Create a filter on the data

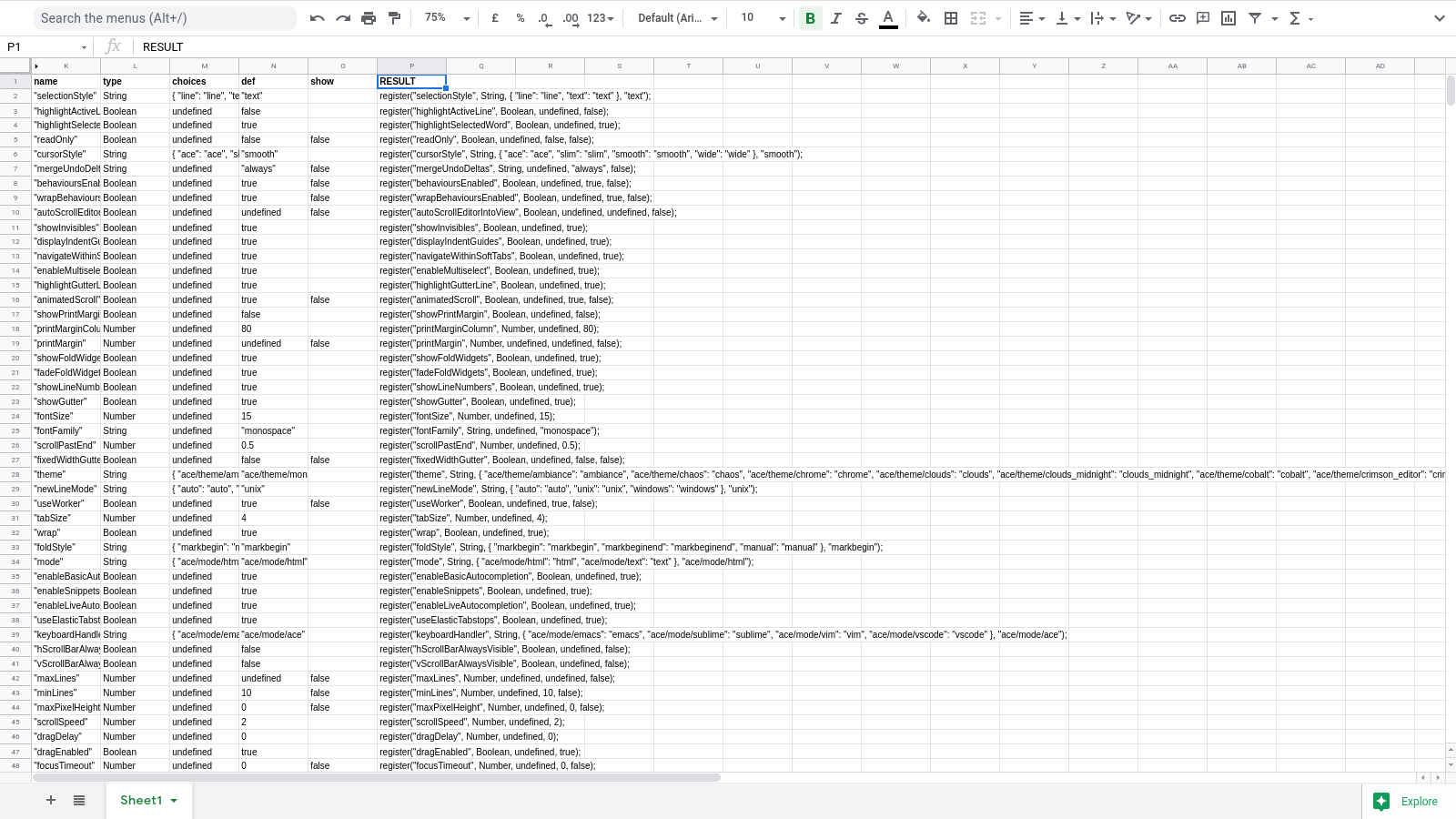(1254, 17)
